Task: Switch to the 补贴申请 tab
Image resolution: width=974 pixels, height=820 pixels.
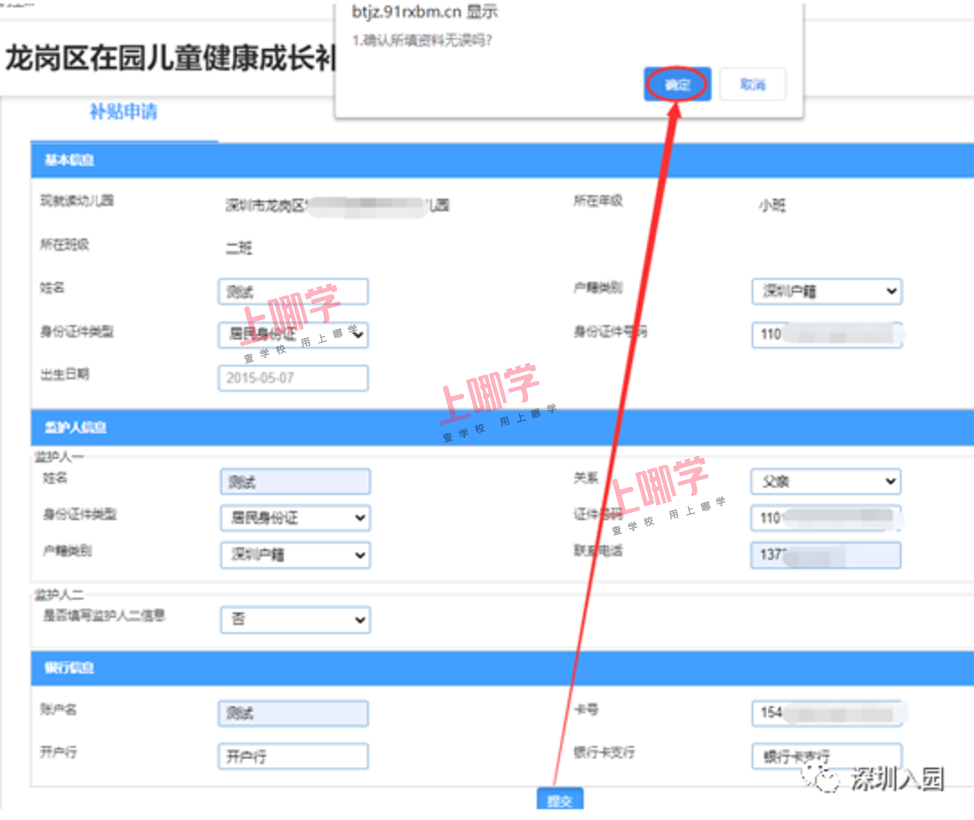Action: tap(123, 112)
